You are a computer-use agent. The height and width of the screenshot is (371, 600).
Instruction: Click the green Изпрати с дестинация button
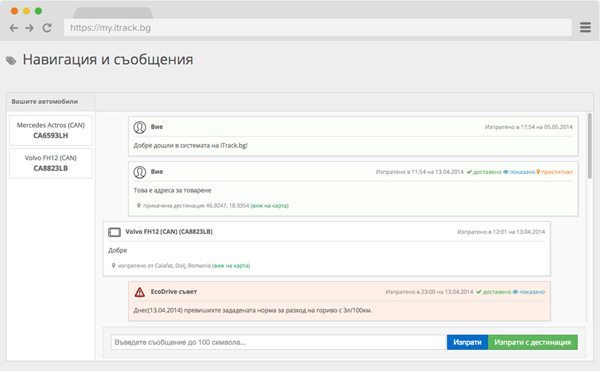[533, 342]
